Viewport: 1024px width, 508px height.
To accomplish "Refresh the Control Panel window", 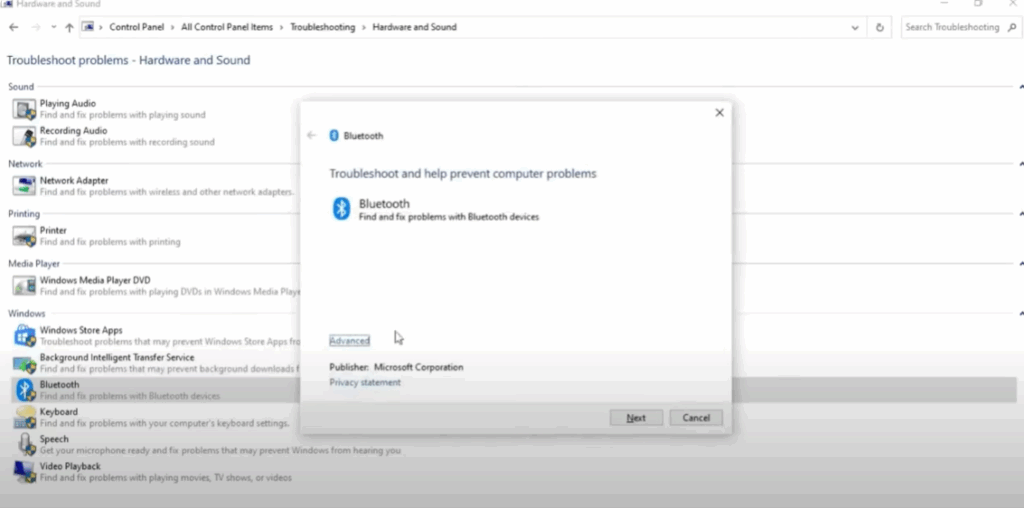I will [x=880, y=27].
